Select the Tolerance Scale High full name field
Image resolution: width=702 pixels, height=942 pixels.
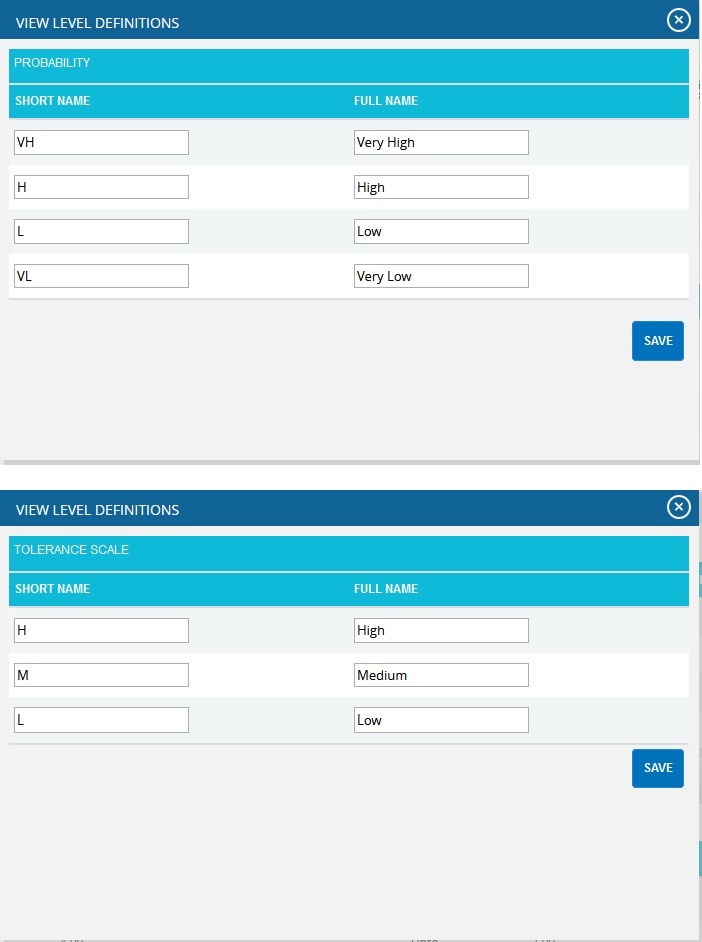[x=441, y=630]
